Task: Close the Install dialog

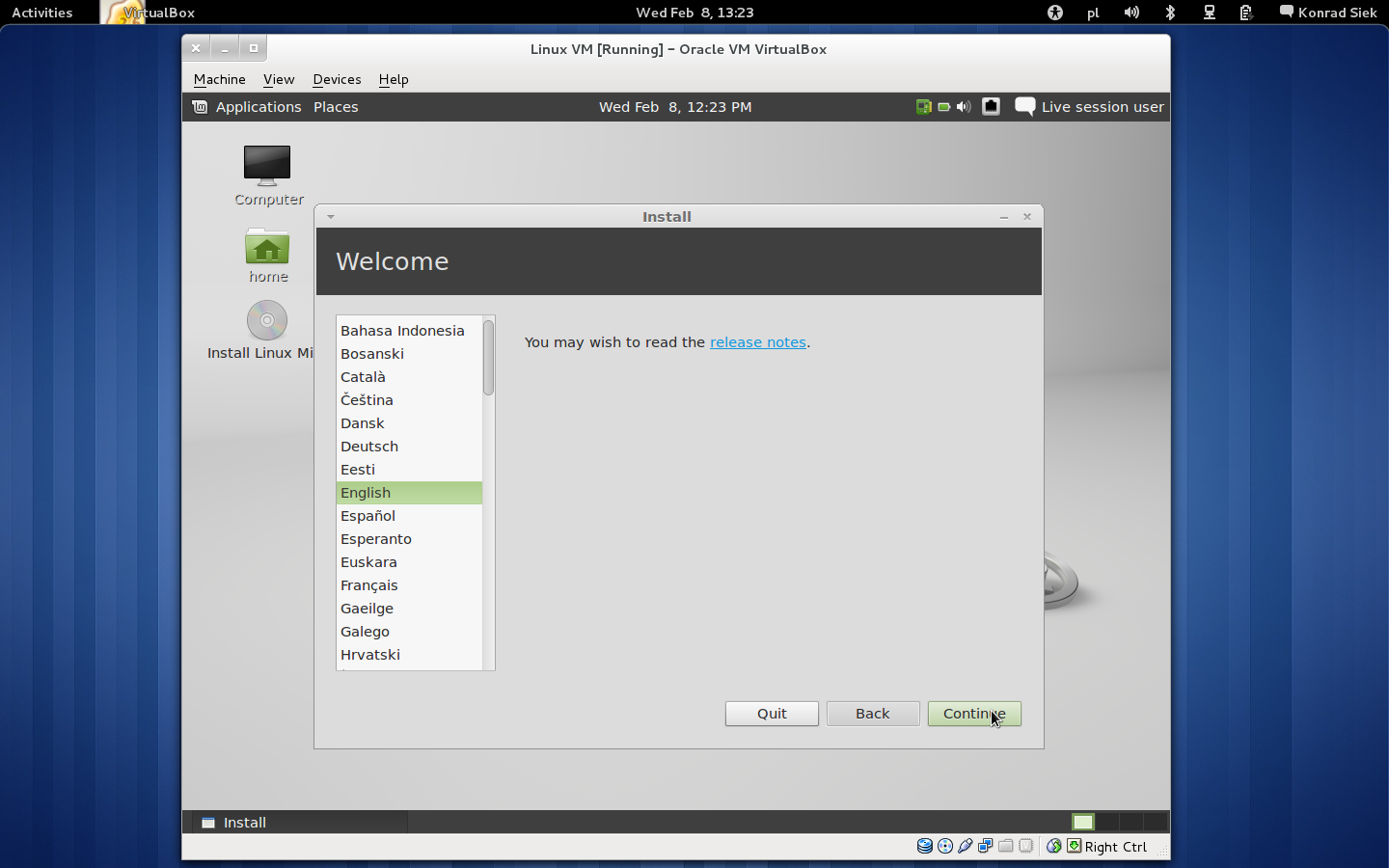Action: pyautogui.click(x=1027, y=217)
